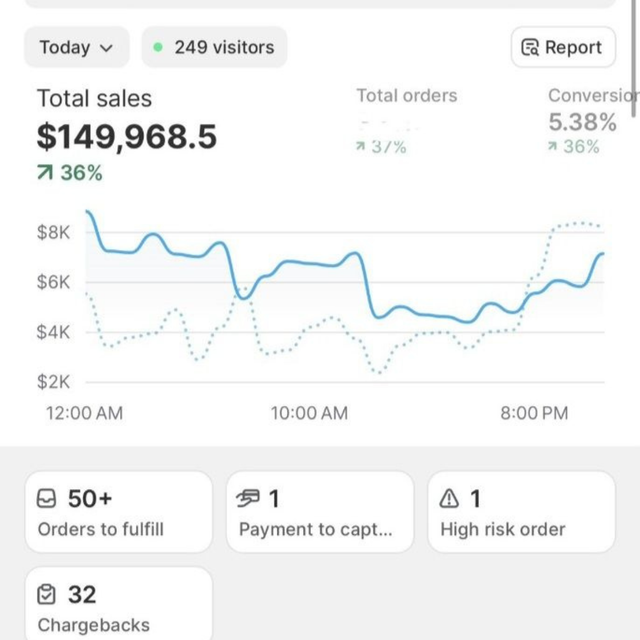640x640 pixels.
Task: Select the Total sales metric
Action: (x=94, y=98)
